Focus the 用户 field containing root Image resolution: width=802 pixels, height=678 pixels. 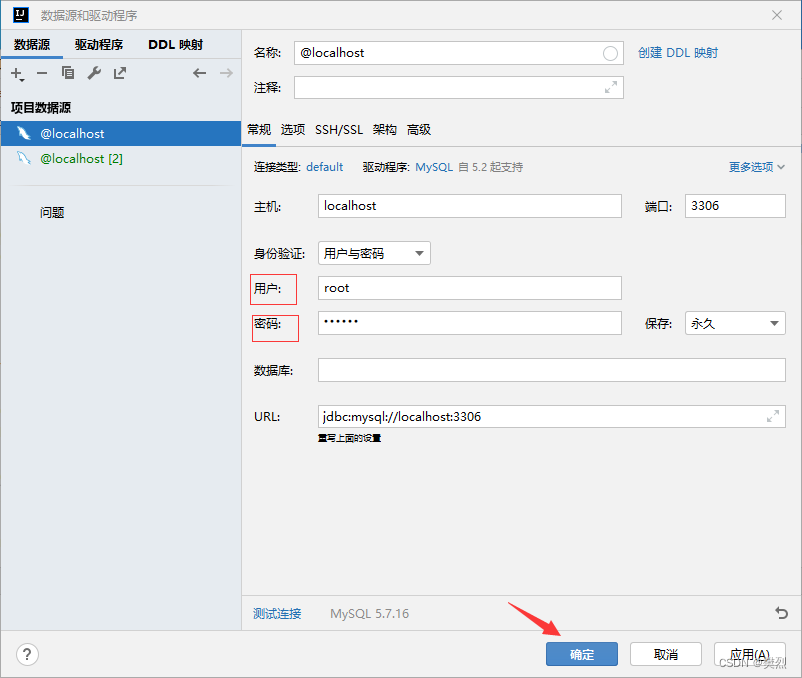470,288
